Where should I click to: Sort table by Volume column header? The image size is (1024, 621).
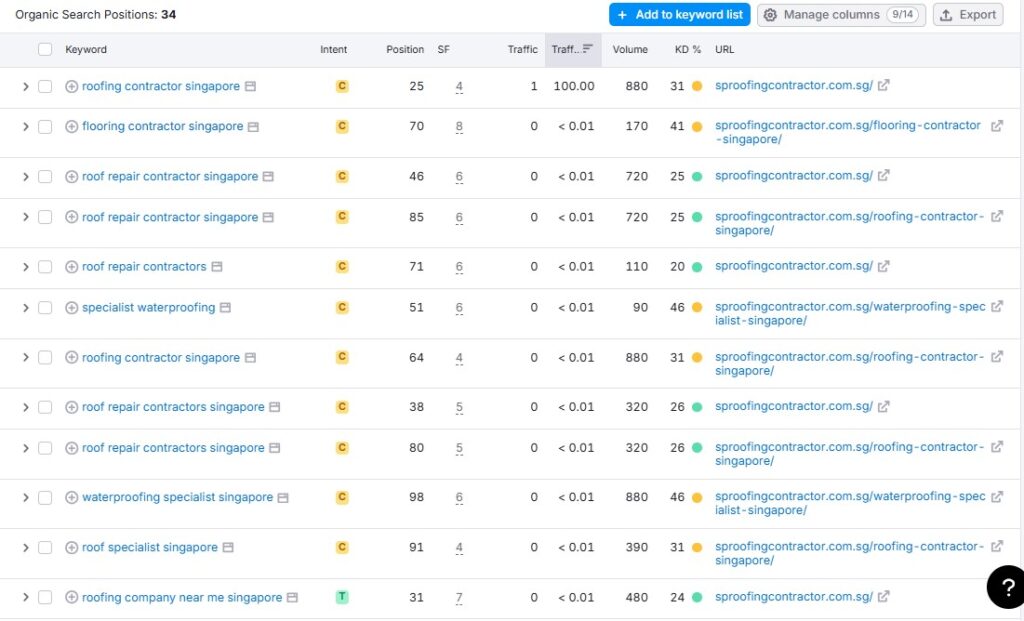tap(630, 49)
